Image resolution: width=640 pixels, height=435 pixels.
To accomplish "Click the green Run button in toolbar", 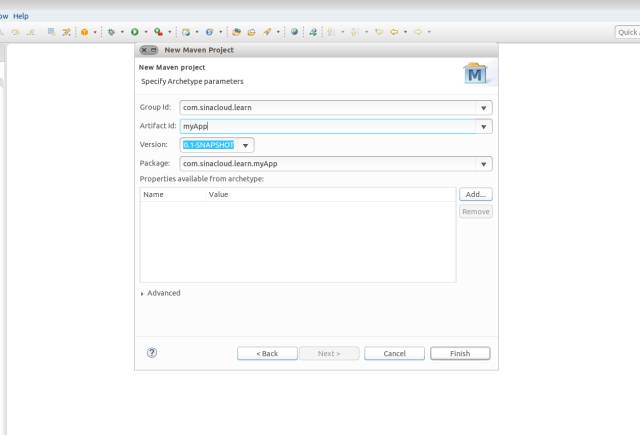I will [x=134, y=32].
